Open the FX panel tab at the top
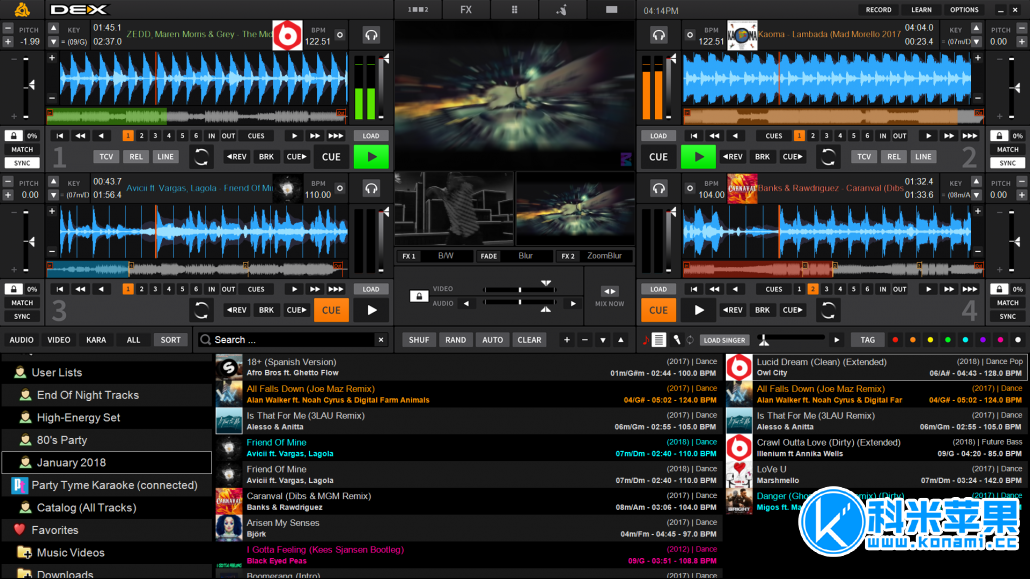 point(466,10)
